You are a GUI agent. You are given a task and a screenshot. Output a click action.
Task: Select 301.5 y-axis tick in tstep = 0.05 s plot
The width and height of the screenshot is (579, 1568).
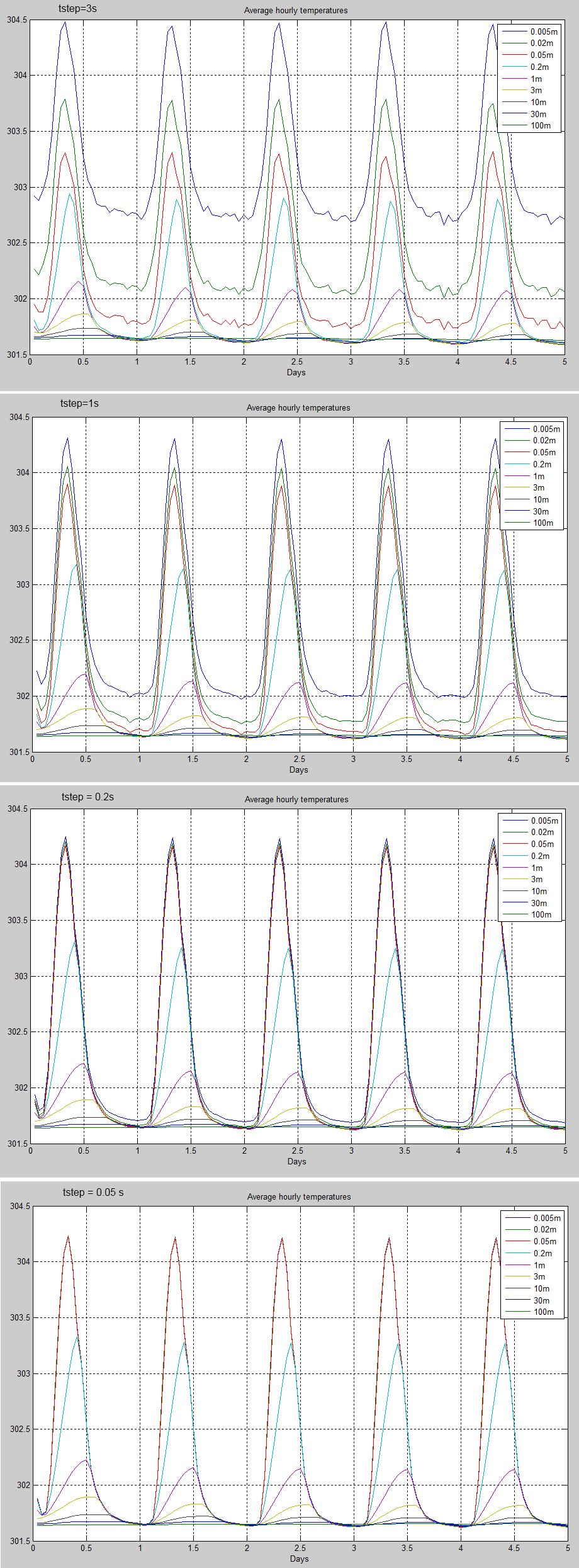pos(20,1541)
